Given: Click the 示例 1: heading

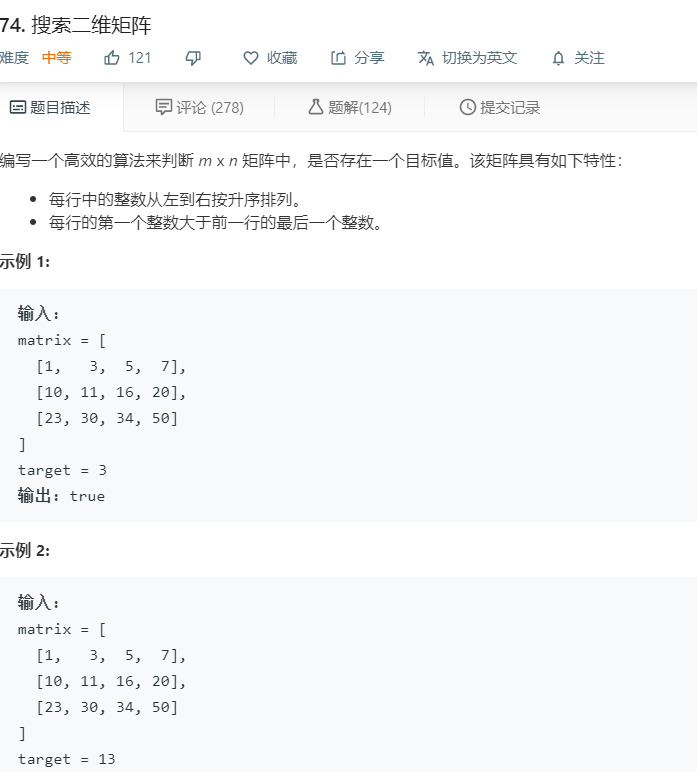Looking at the screenshot, I should [x=25, y=261].
